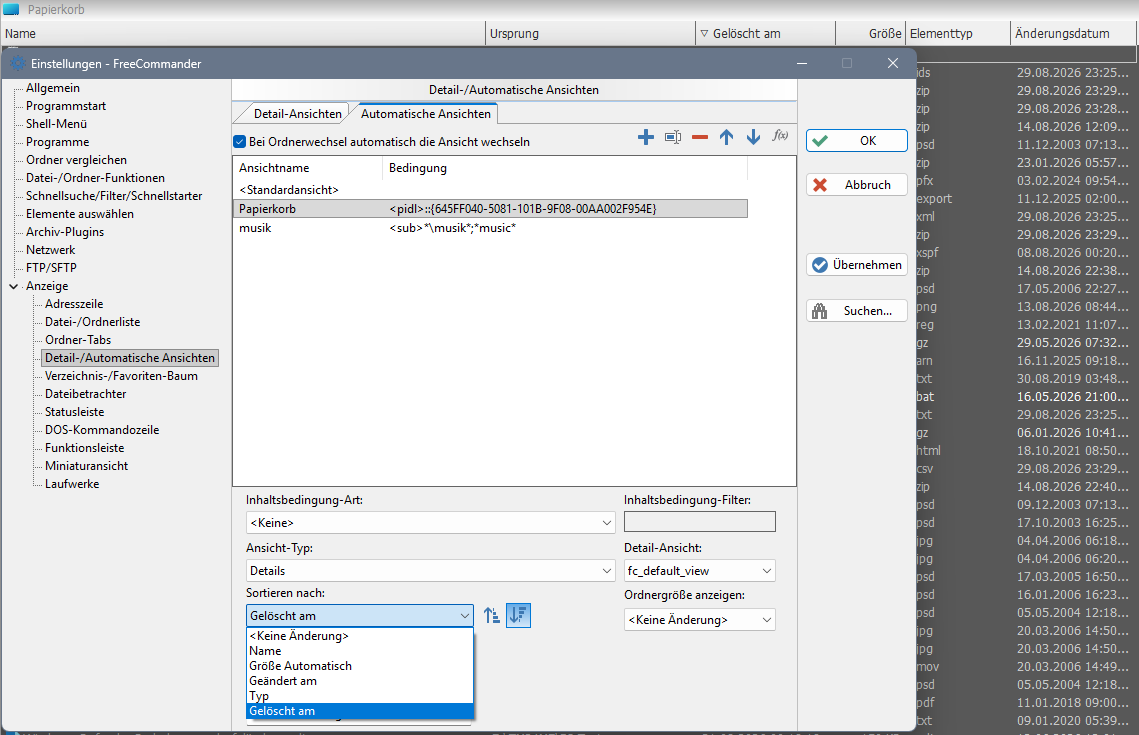Select Funktionsleiste tree item
This screenshot has width=1139, height=735.
coord(84,448)
